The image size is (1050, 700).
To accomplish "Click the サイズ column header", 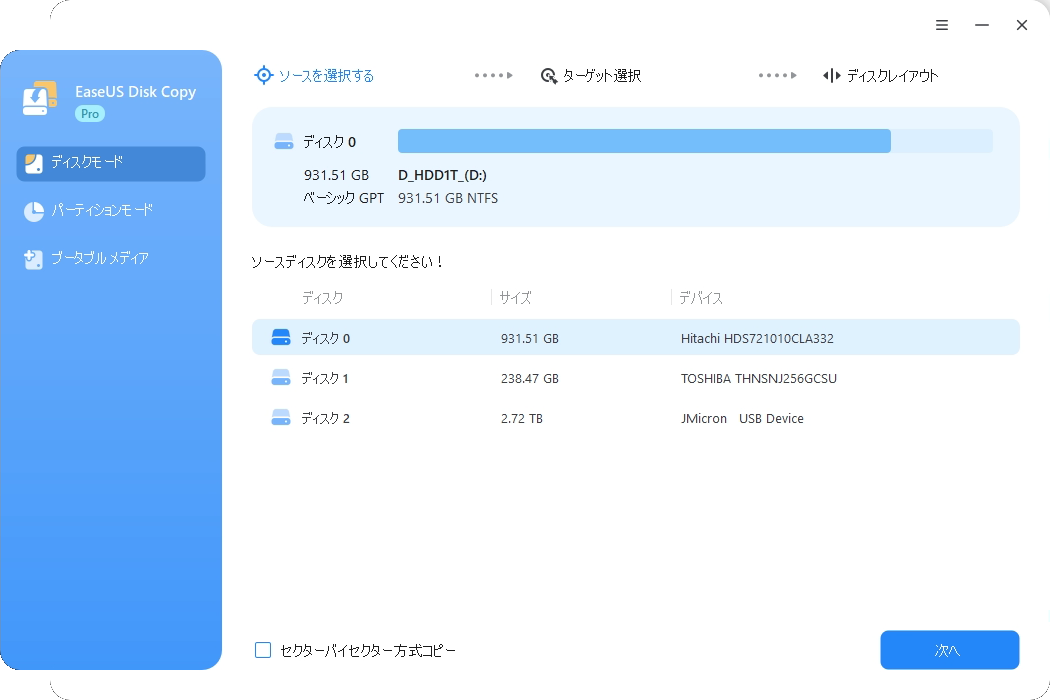I will click(x=515, y=297).
